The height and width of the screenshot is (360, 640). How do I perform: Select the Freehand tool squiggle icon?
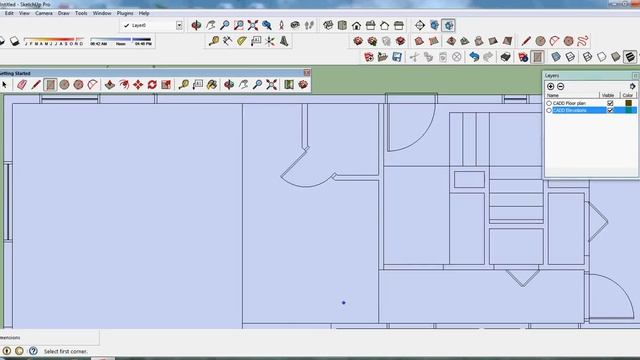coord(583,41)
